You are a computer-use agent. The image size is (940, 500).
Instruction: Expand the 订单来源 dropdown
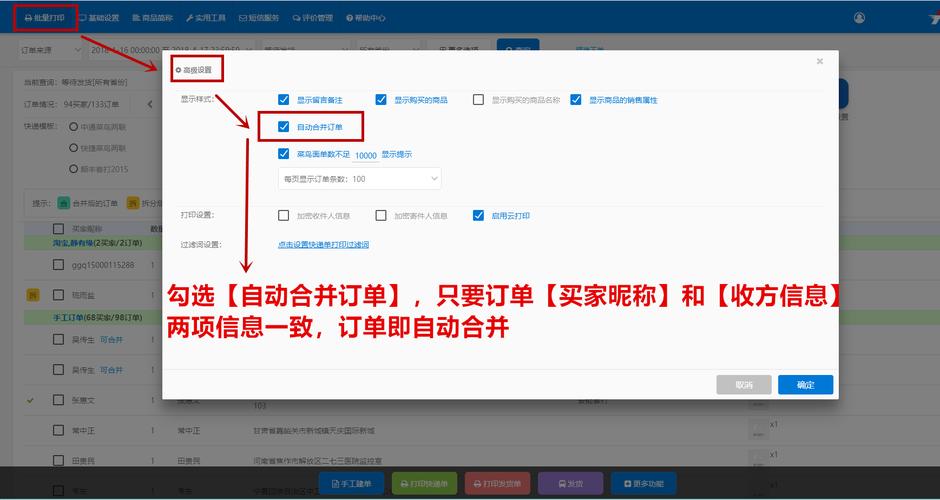pos(50,50)
